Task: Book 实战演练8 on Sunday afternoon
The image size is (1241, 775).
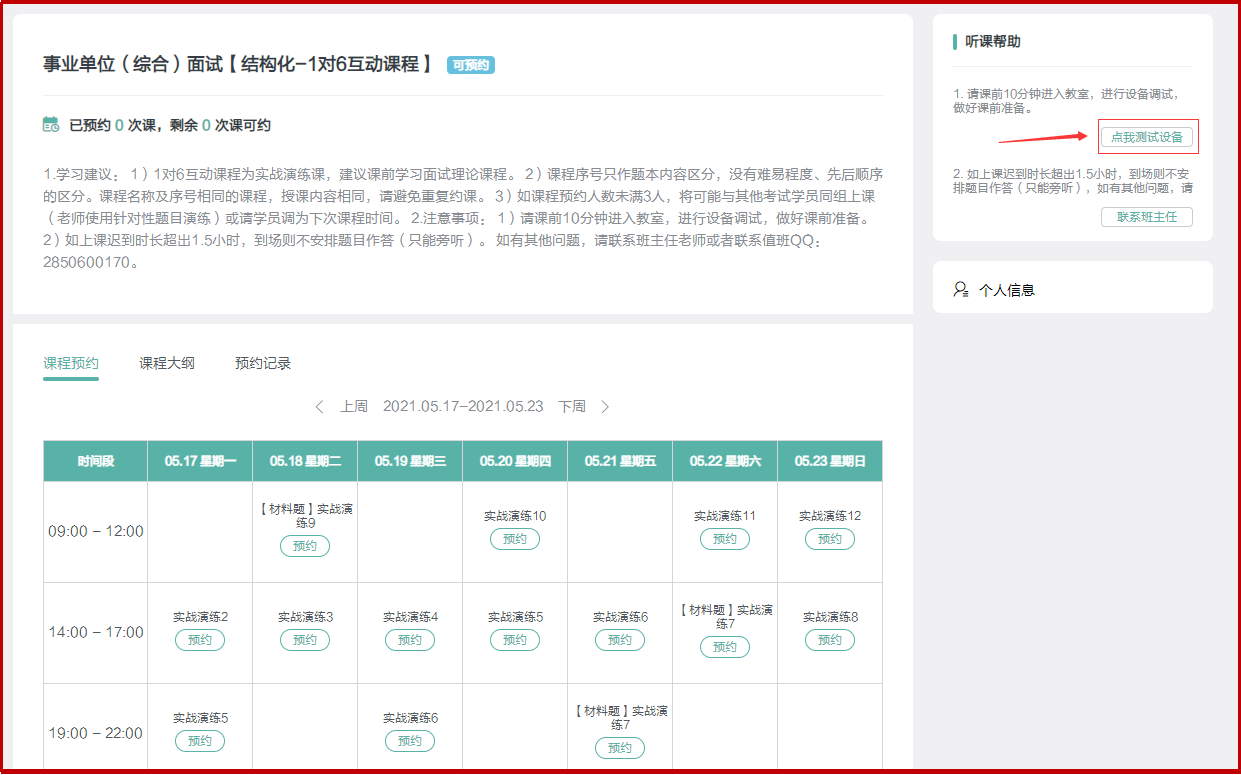Action: click(x=830, y=640)
